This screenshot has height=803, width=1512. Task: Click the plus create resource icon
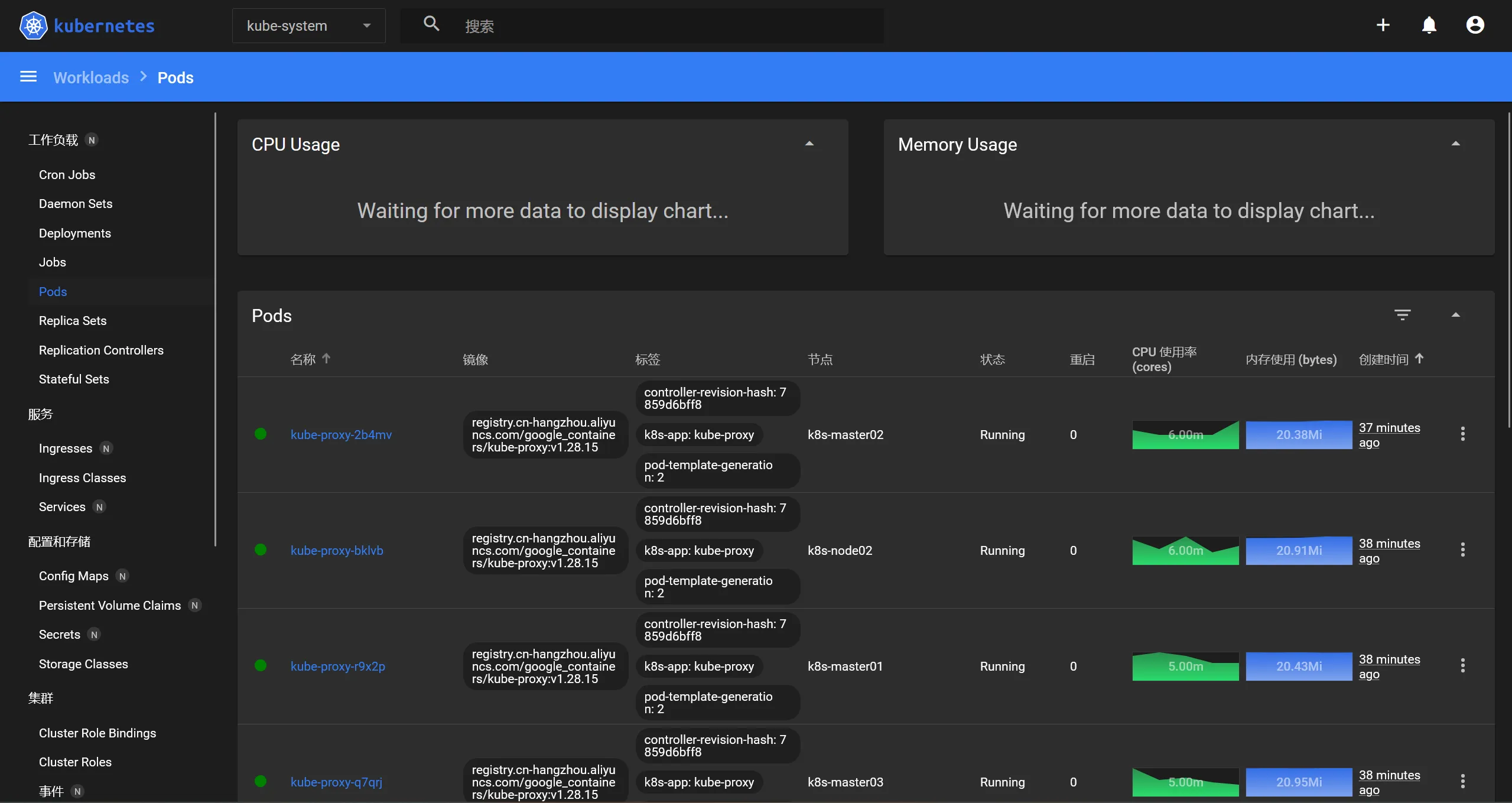pyautogui.click(x=1383, y=25)
